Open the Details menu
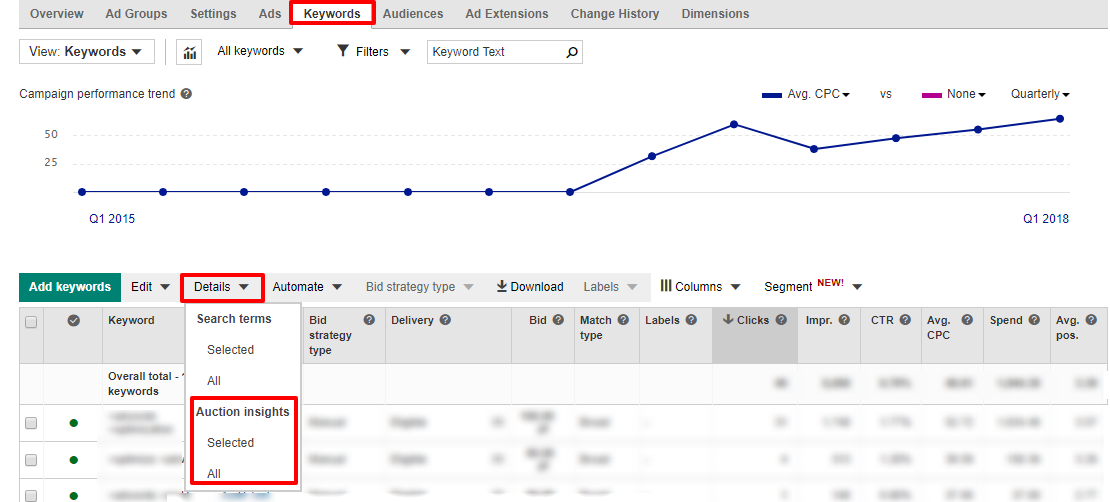1110x502 pixels. point(222,287)
